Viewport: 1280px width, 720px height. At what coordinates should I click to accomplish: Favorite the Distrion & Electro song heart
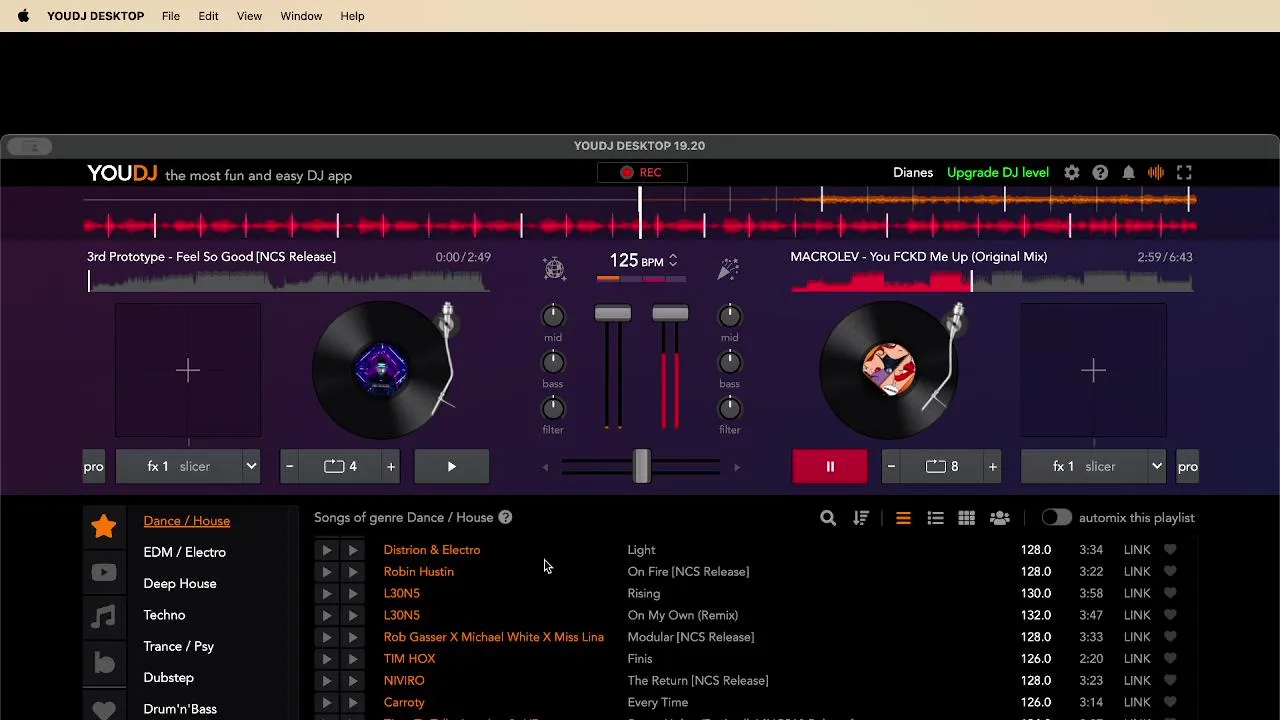1170,550
